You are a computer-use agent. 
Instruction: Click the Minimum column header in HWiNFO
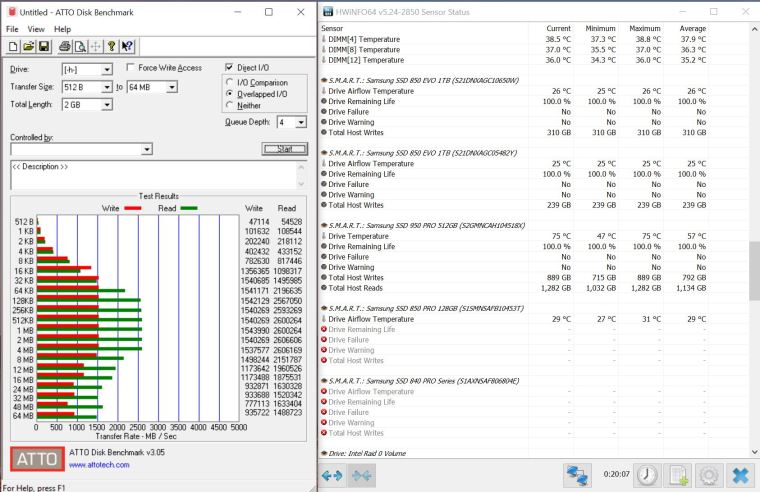pyautogui.click(x=601, y=29)
